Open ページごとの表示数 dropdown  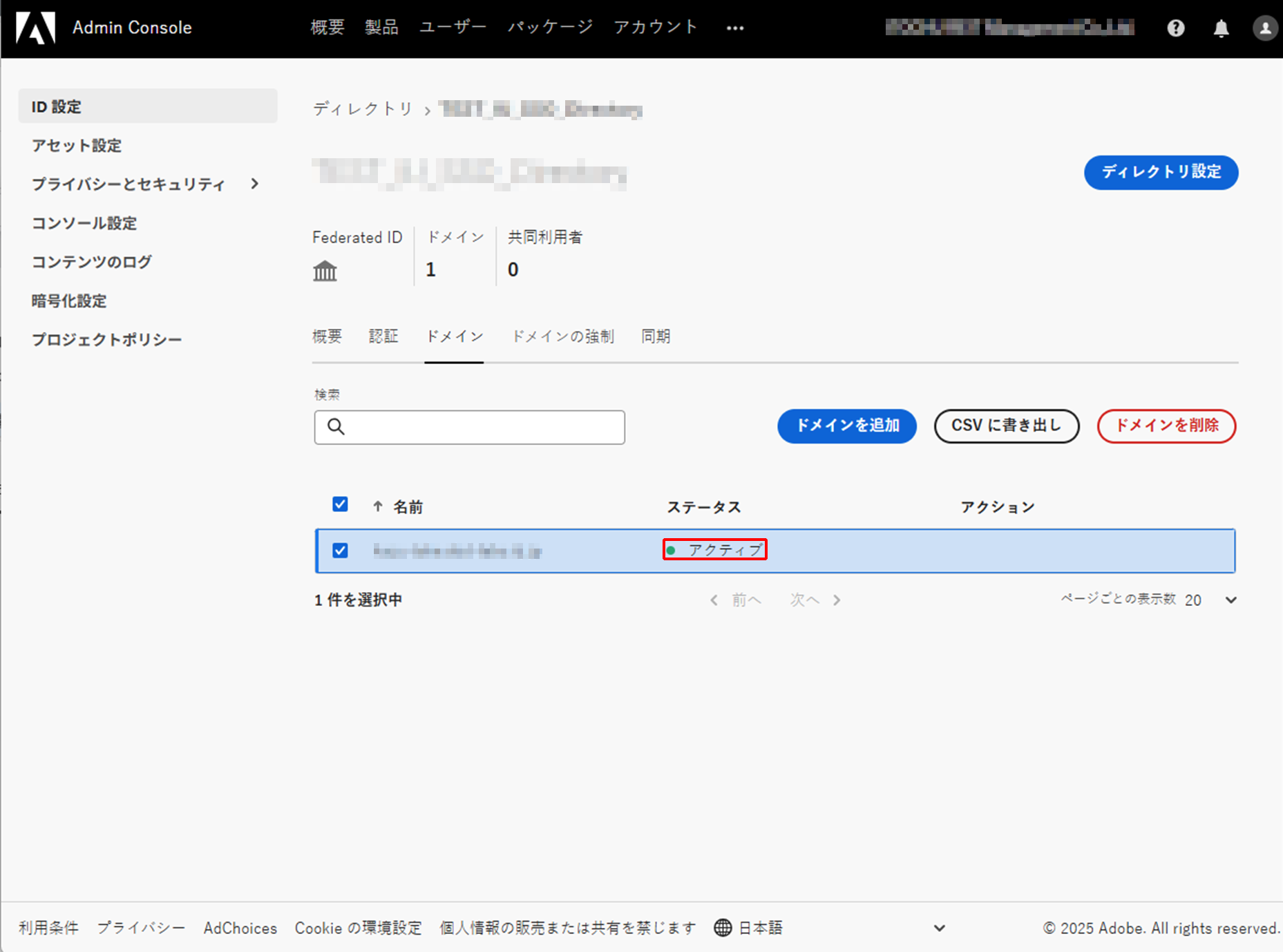tap(1230, 600)
